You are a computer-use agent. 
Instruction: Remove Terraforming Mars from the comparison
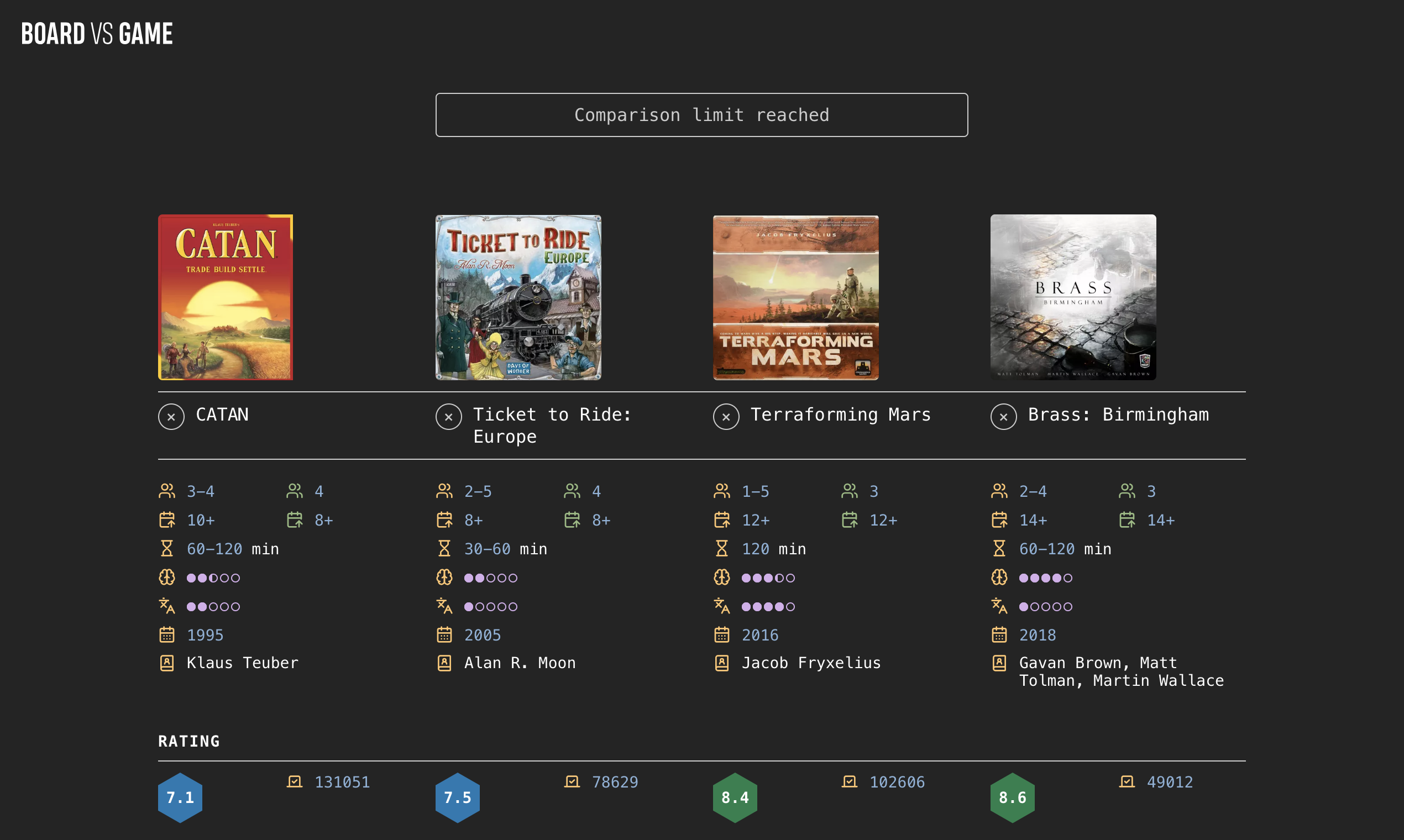click(726, 417)
